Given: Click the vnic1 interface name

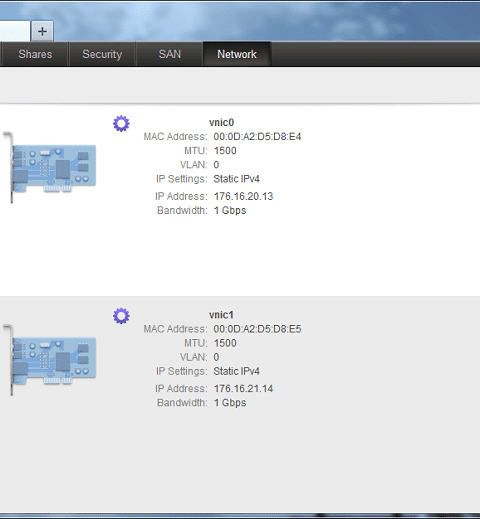Looking at the screenshot, I should click(x=222, y=315).
